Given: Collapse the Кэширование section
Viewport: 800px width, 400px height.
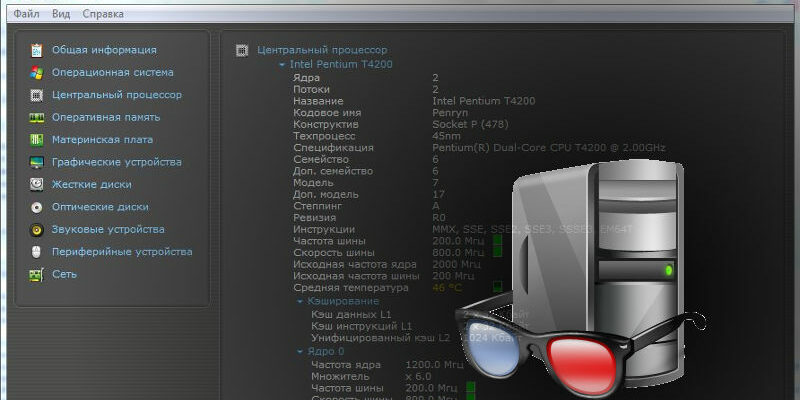Looking at the screenshot, I should (x=300, y=302).
